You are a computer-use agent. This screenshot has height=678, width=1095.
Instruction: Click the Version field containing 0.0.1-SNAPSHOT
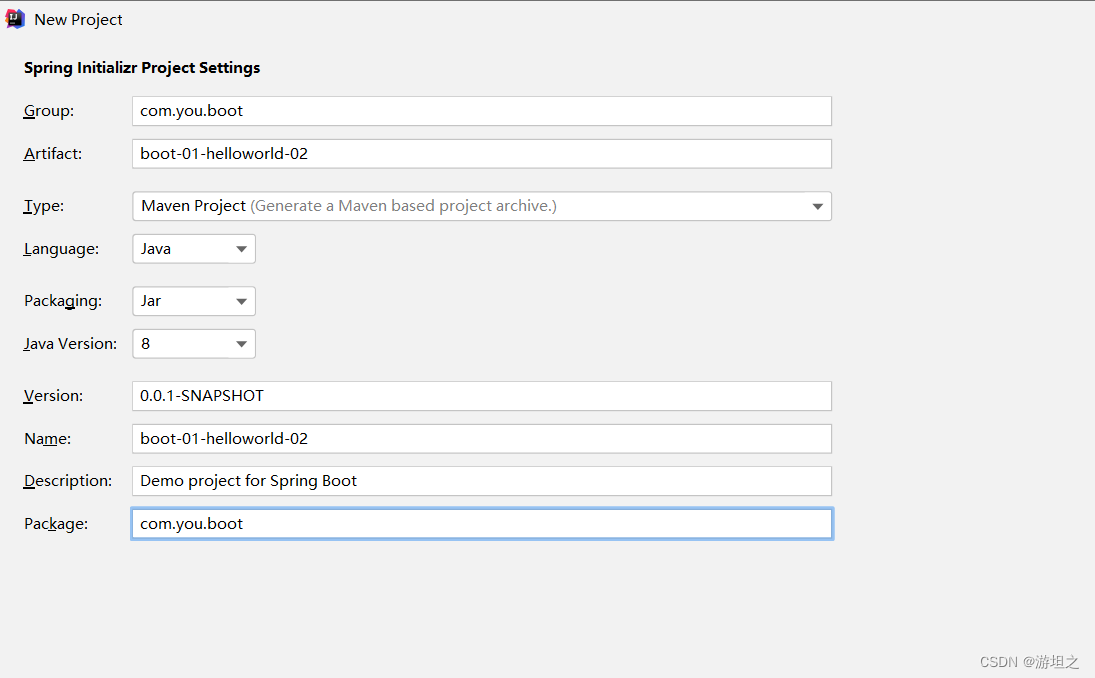point(480,396)
